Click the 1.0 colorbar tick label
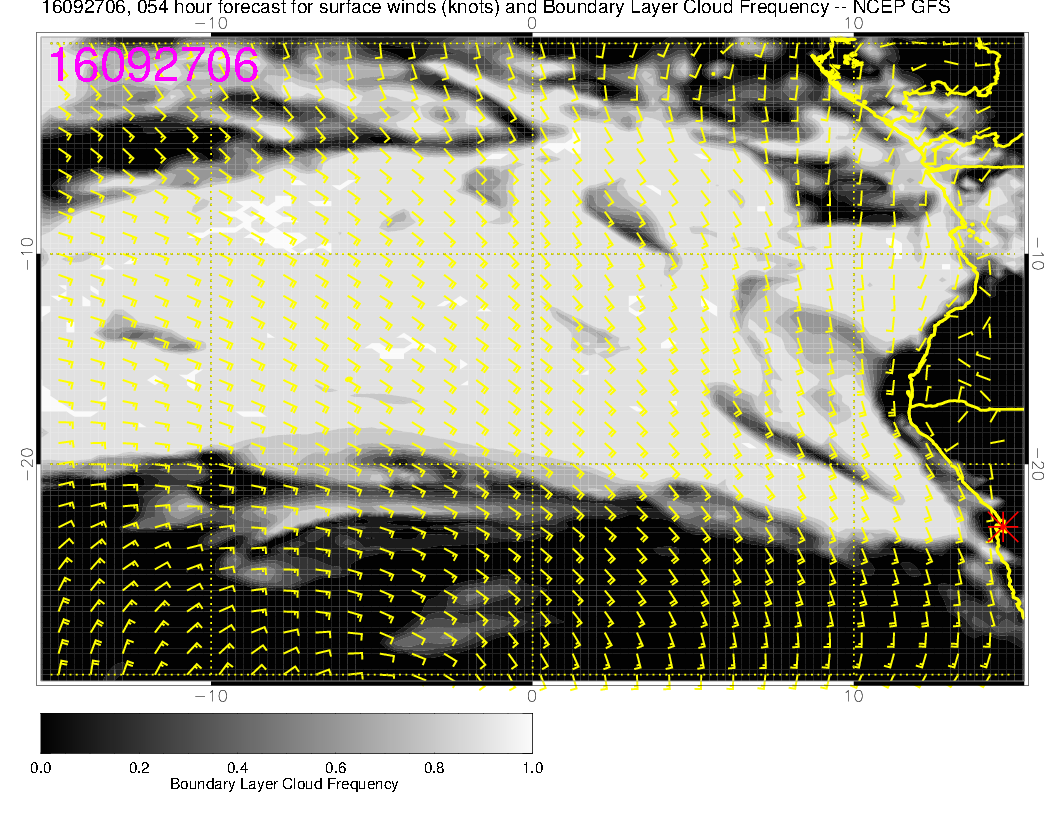Image resolution: width=1056 pixels, height=816 pixels. pyautogui.click(x=531, y=767)
